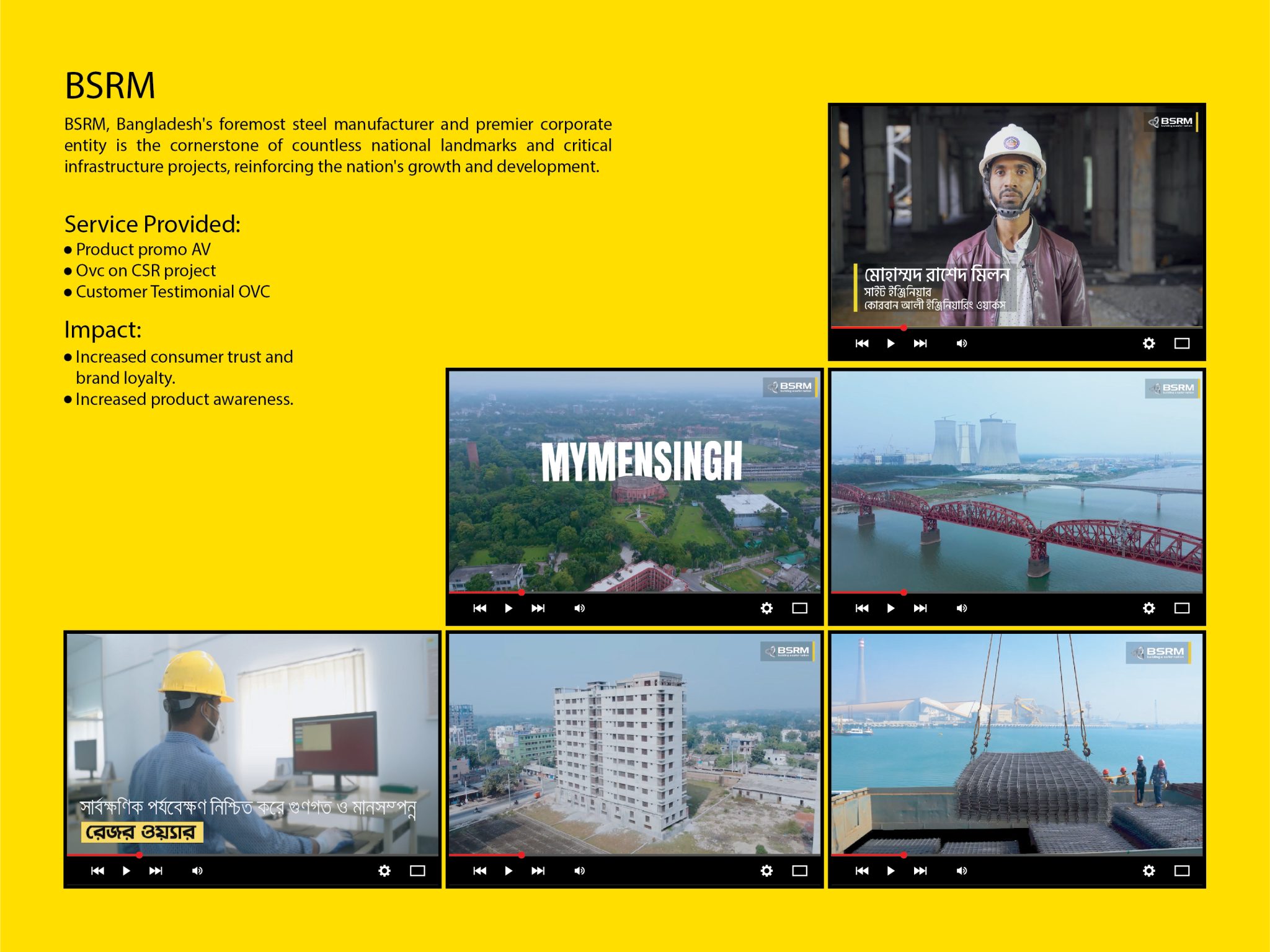Open settings gear on crane steel mesh video
Screen dimensions: 1270x952
[1149, 871]
